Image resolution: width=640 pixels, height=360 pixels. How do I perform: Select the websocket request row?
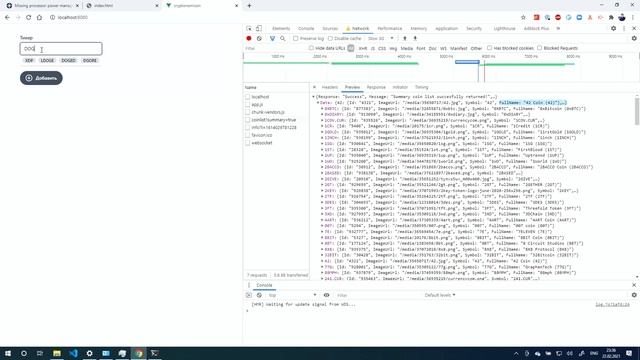(x=276, y=143)
